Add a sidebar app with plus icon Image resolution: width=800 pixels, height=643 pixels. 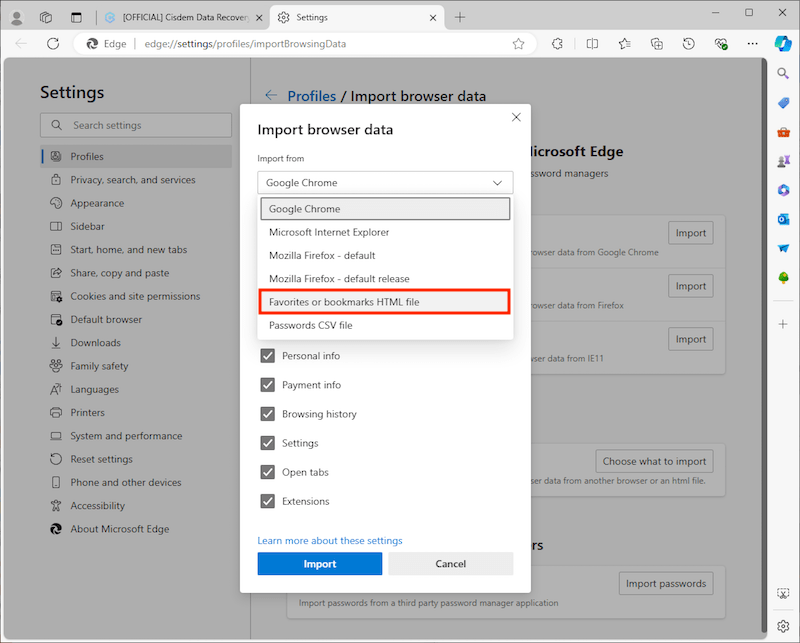[783, 324]
